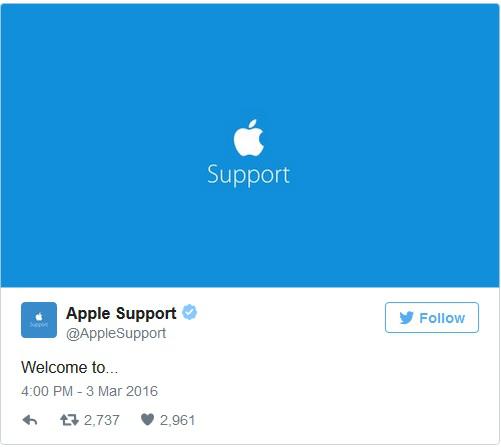The width and height of the screenshot is (501, 447).
Task: Open the Apple Support profile avatar
Action: tap(39, 320)
